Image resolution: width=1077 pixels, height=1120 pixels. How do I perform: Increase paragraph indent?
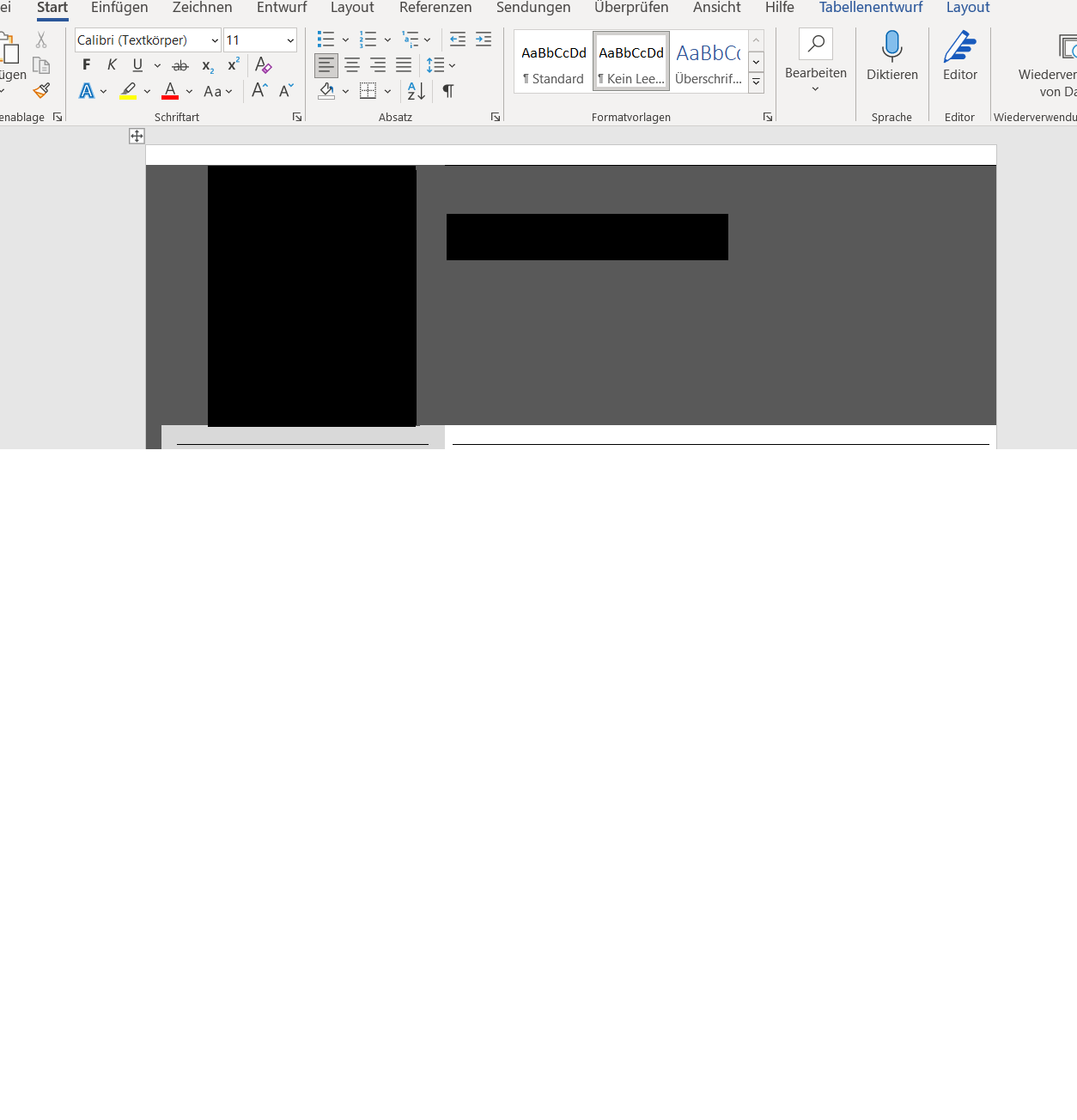pyautogui.click(x=484, y=40)
